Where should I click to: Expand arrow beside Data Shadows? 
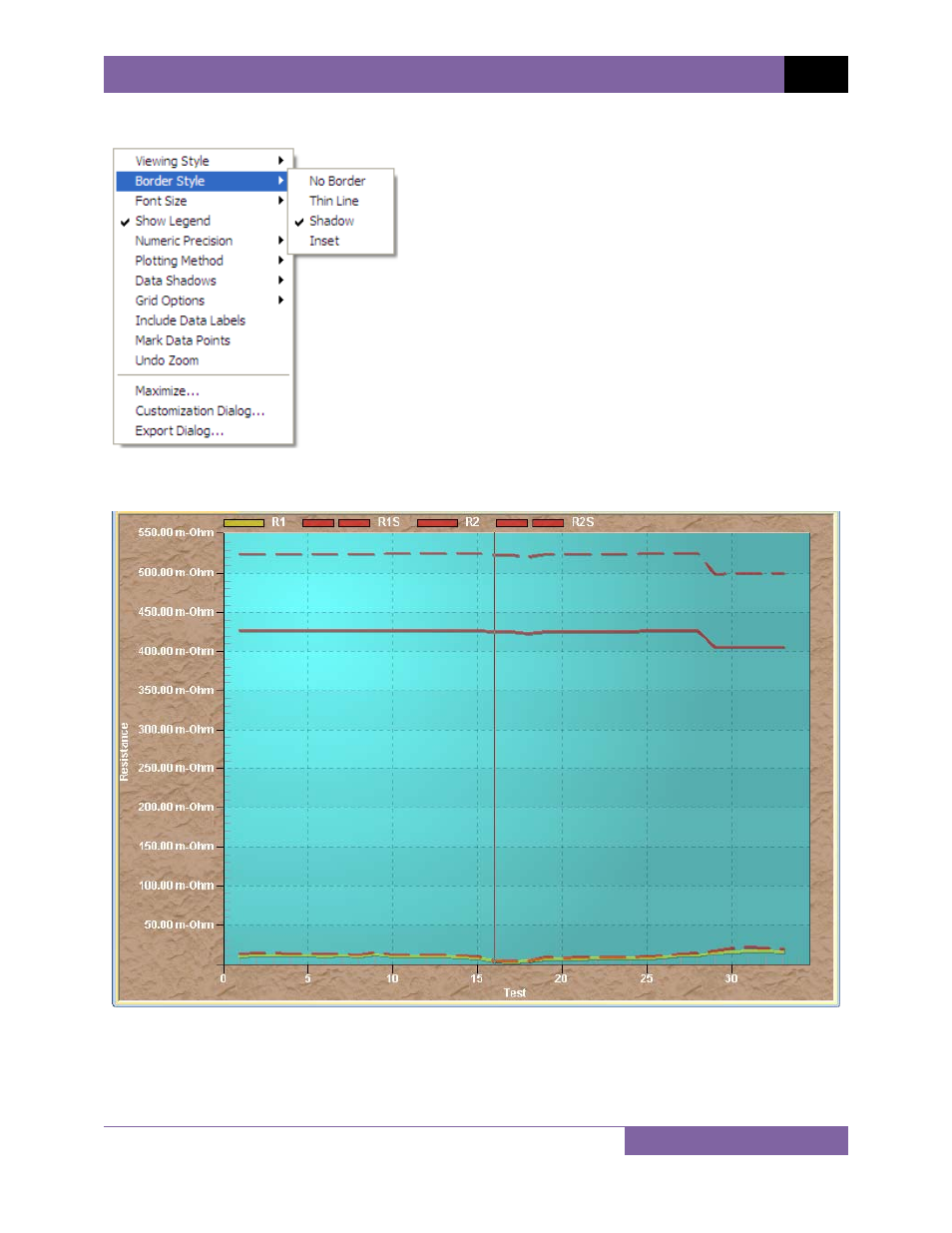tap(280, 281)
